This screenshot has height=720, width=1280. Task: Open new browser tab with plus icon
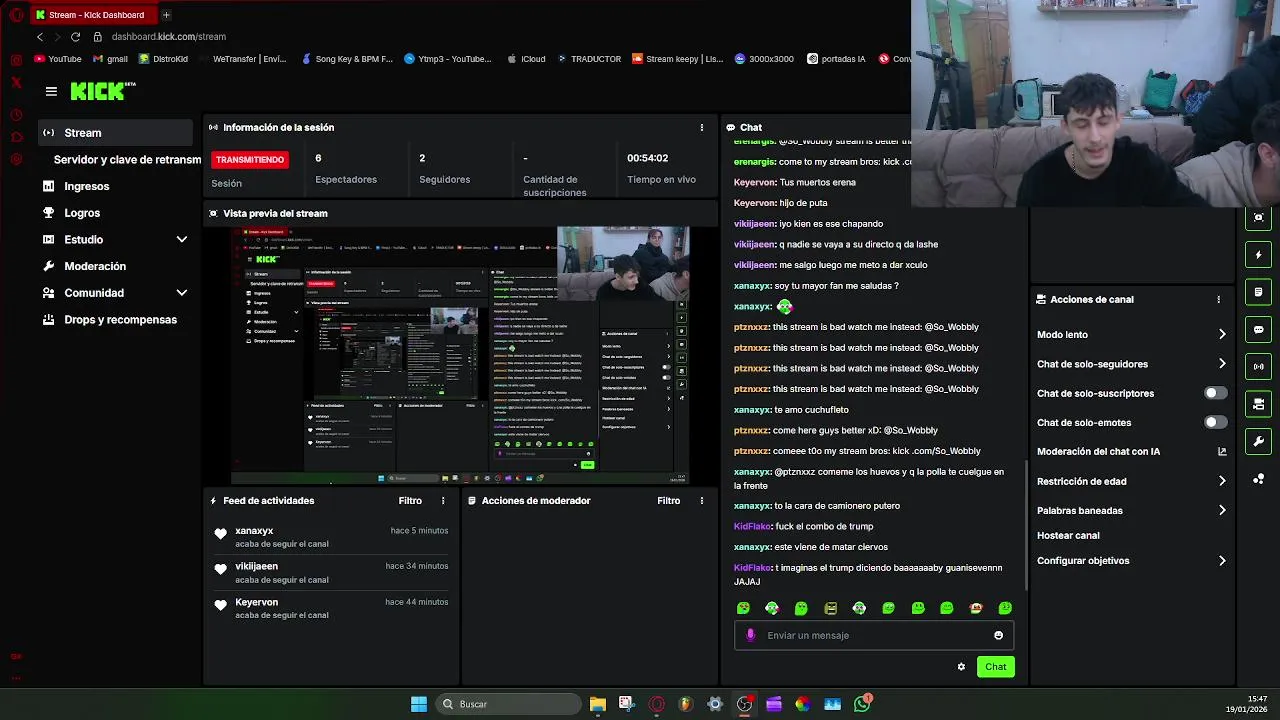click(166, 15)
